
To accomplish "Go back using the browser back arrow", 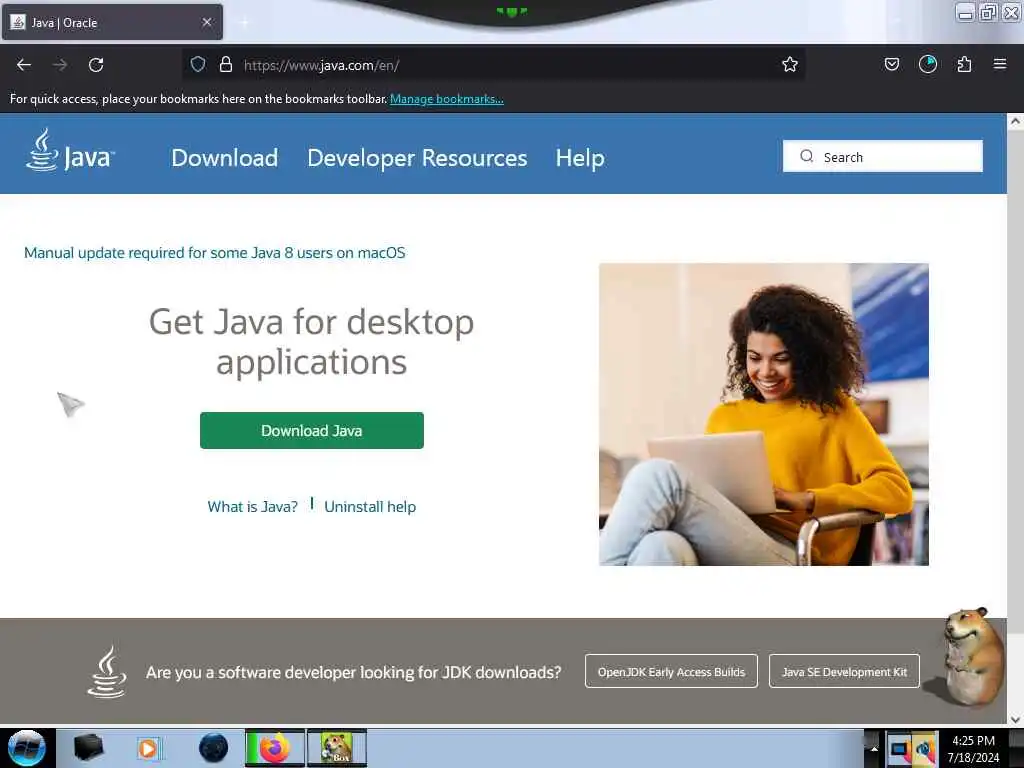I will click(24, 65).
